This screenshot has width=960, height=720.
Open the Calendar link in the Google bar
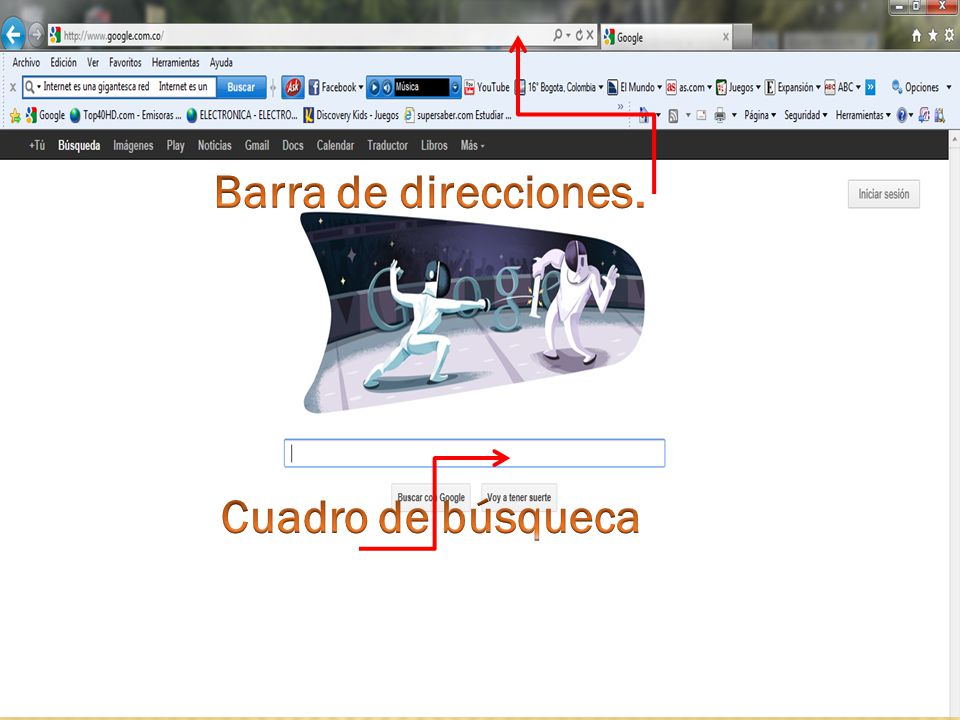point(335,146)
